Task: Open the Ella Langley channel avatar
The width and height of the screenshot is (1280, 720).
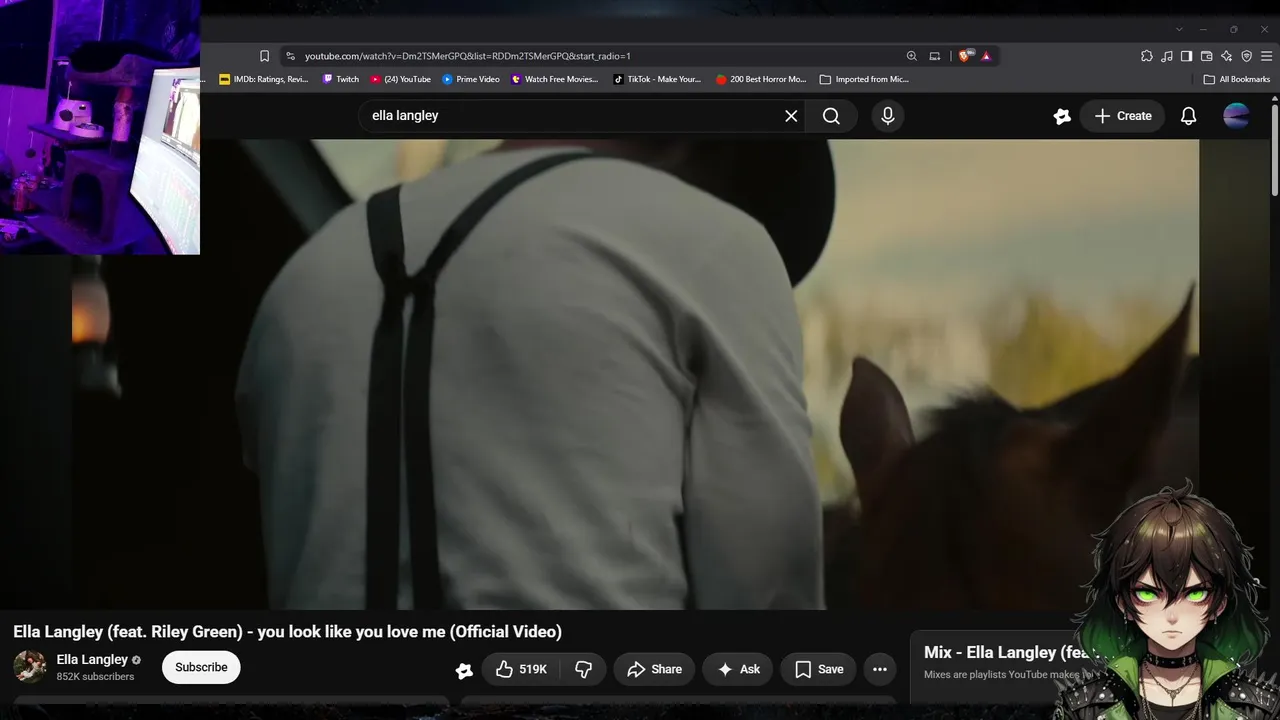Action: [30, 667]
